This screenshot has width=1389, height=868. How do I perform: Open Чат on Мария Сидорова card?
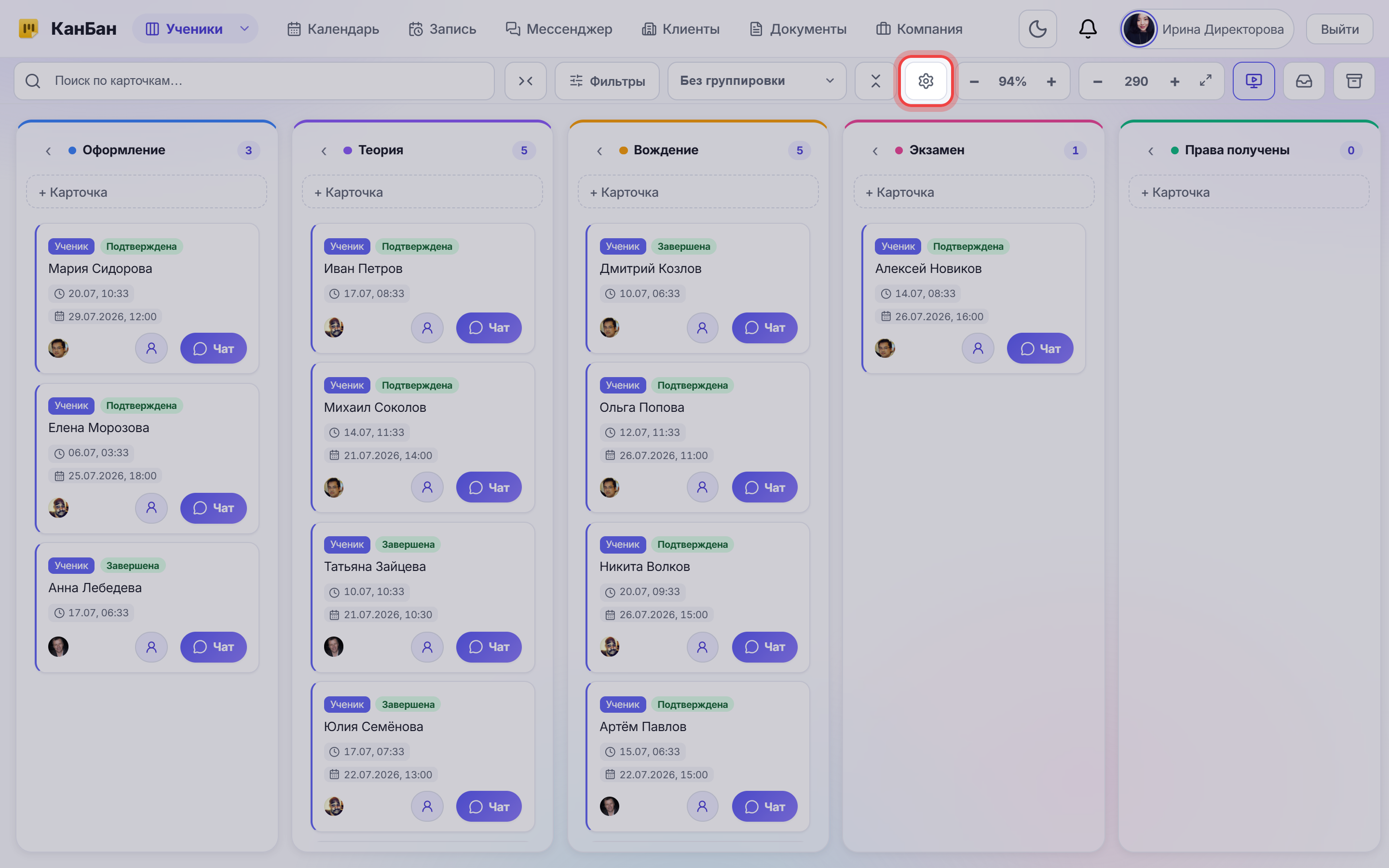point(213,349)
